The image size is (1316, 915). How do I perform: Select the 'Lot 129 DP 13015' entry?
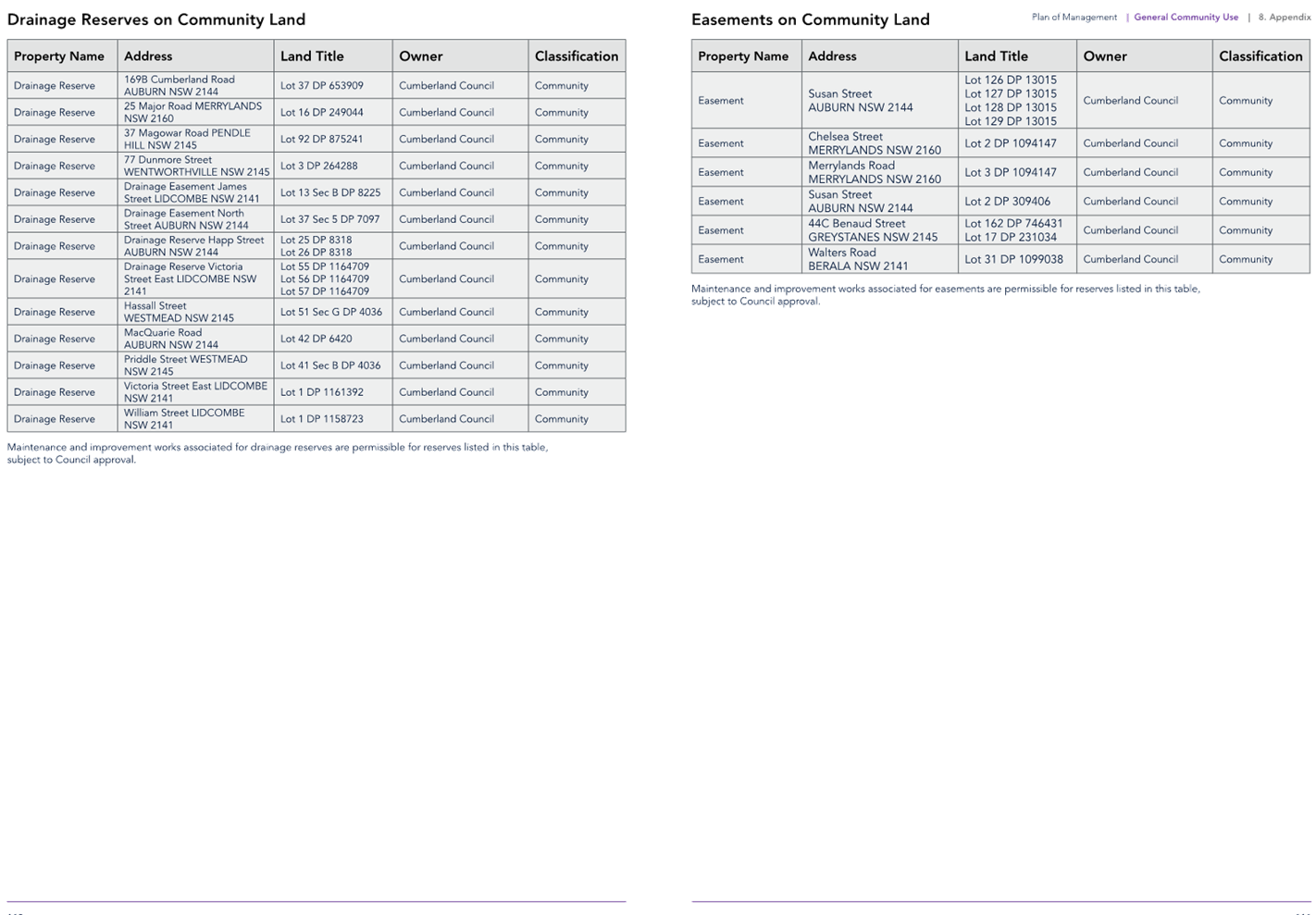[x=1010, y=121]
